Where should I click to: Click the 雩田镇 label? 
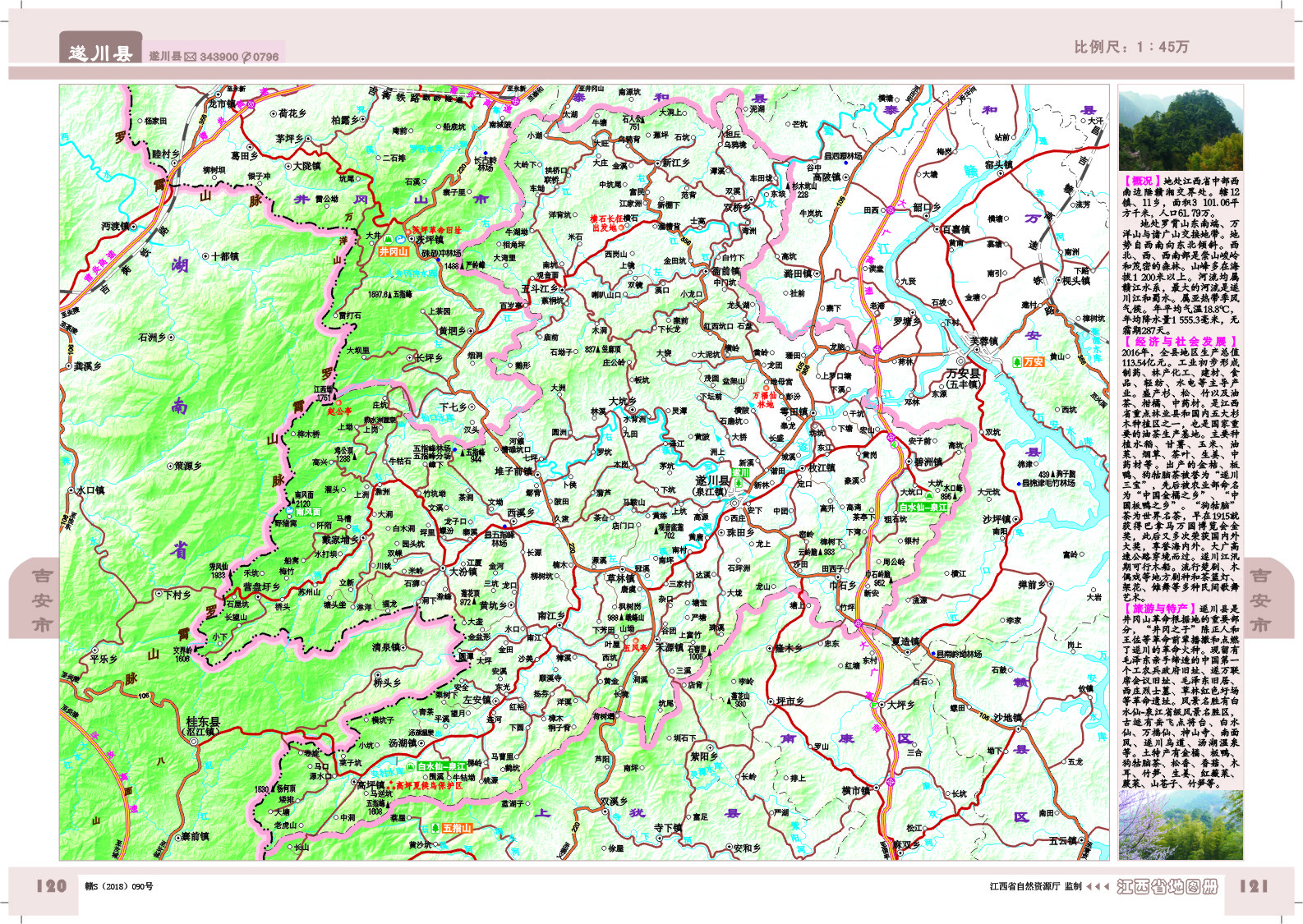(x=794, y=411)
